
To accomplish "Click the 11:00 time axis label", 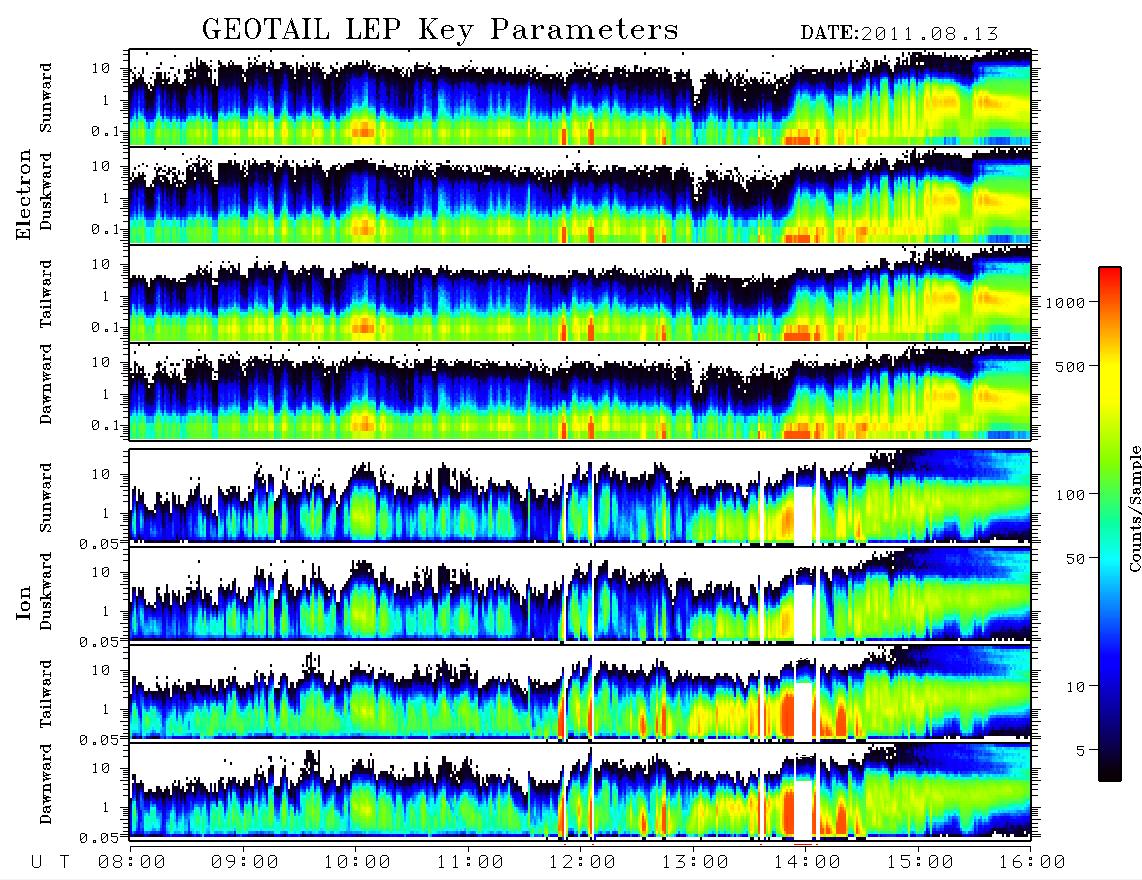I will 470,862.
